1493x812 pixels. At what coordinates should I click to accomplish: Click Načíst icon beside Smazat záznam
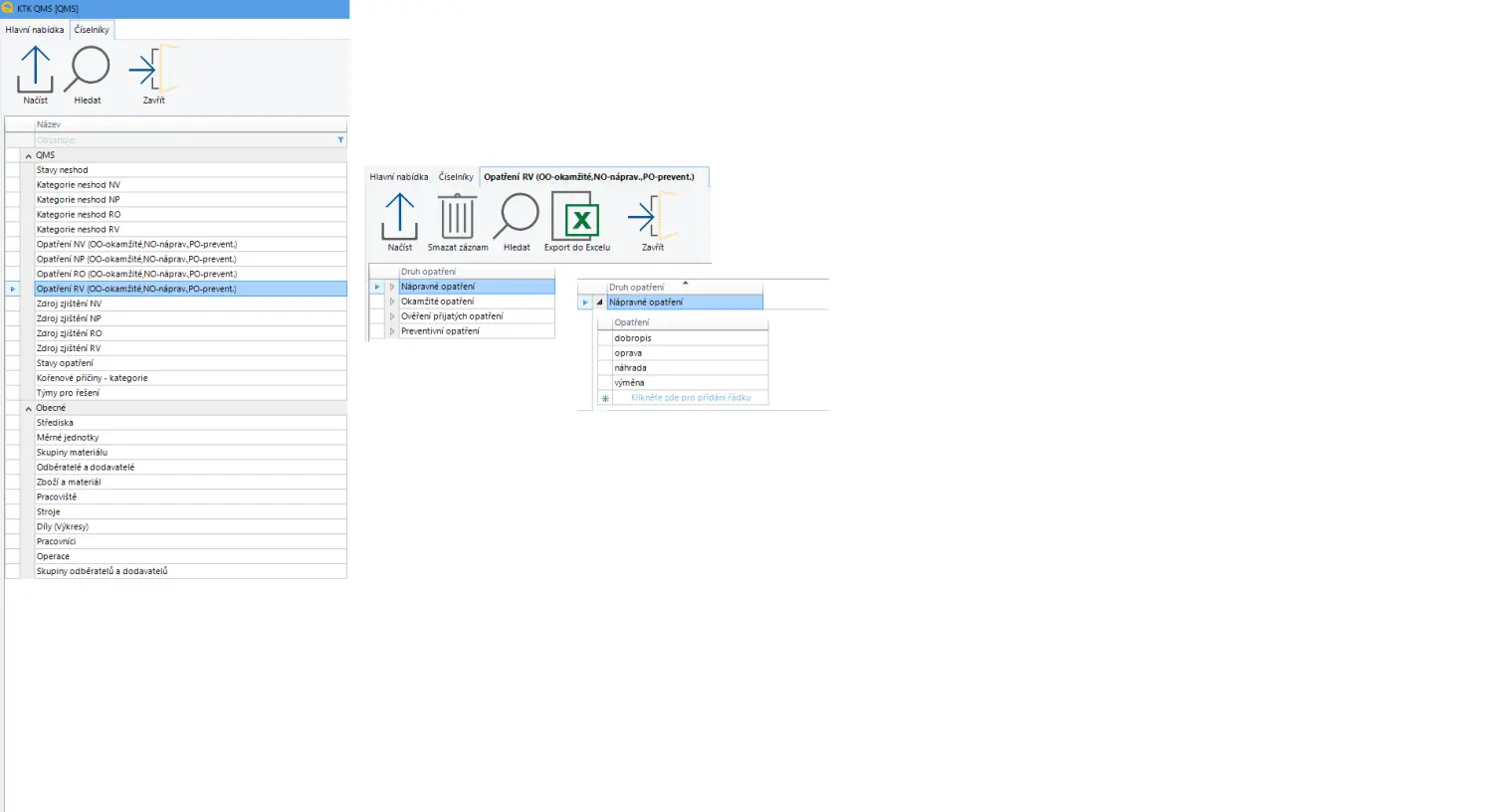point(399,218)
